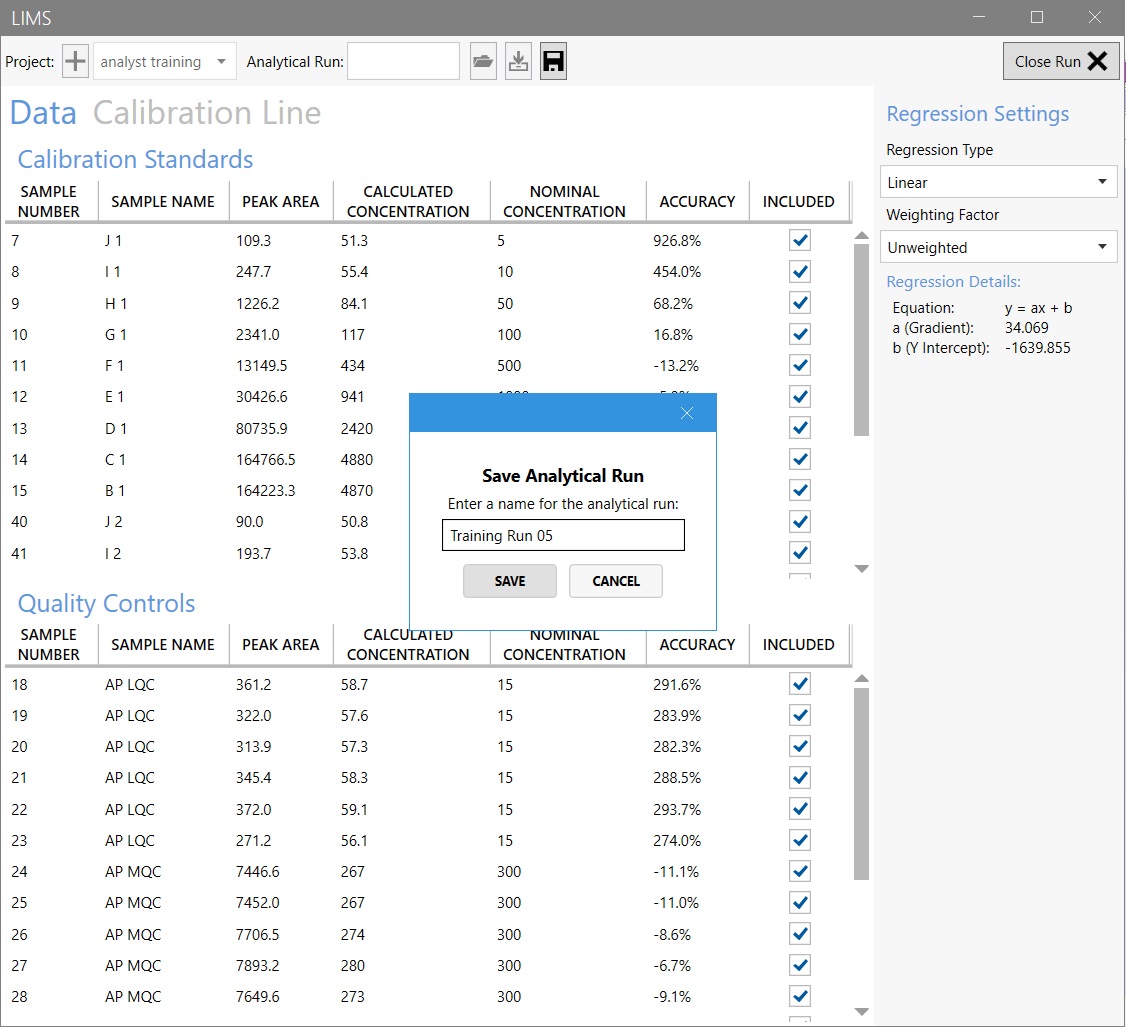
Task: Switch to the Calibration Line tab
Action: pyautogui.click(x=207, y=113)
